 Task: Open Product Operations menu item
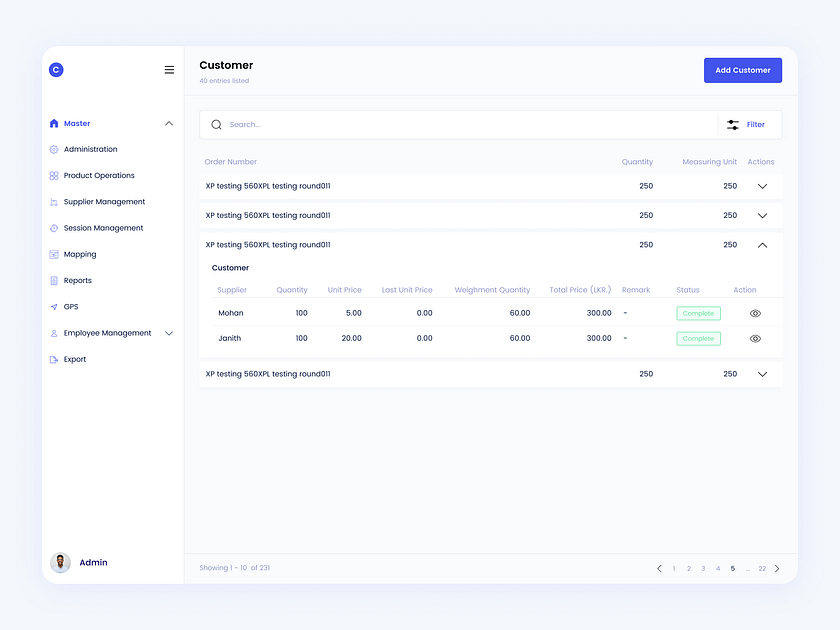(x=99, y=176)
